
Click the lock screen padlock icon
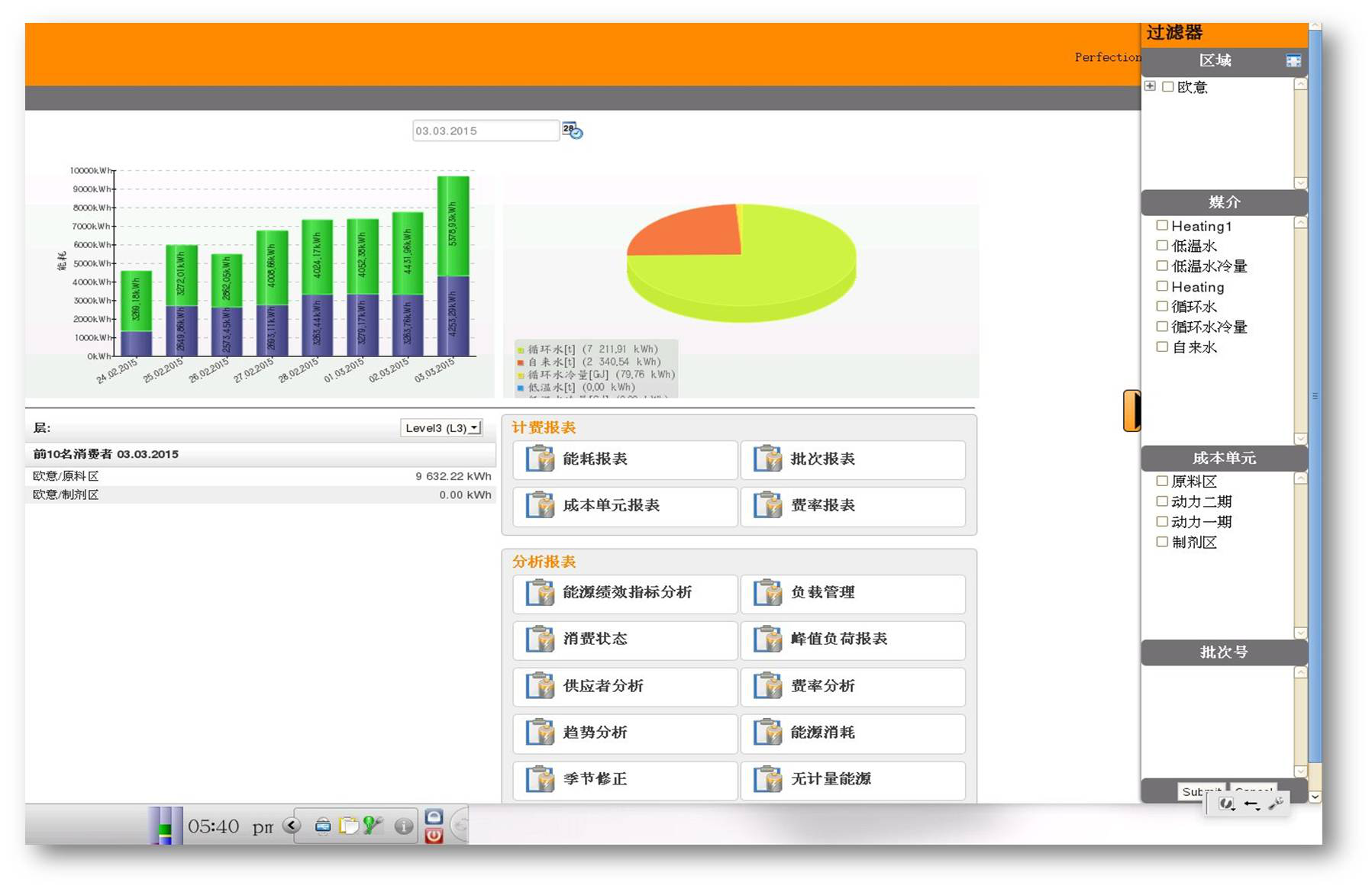(434, 817)
